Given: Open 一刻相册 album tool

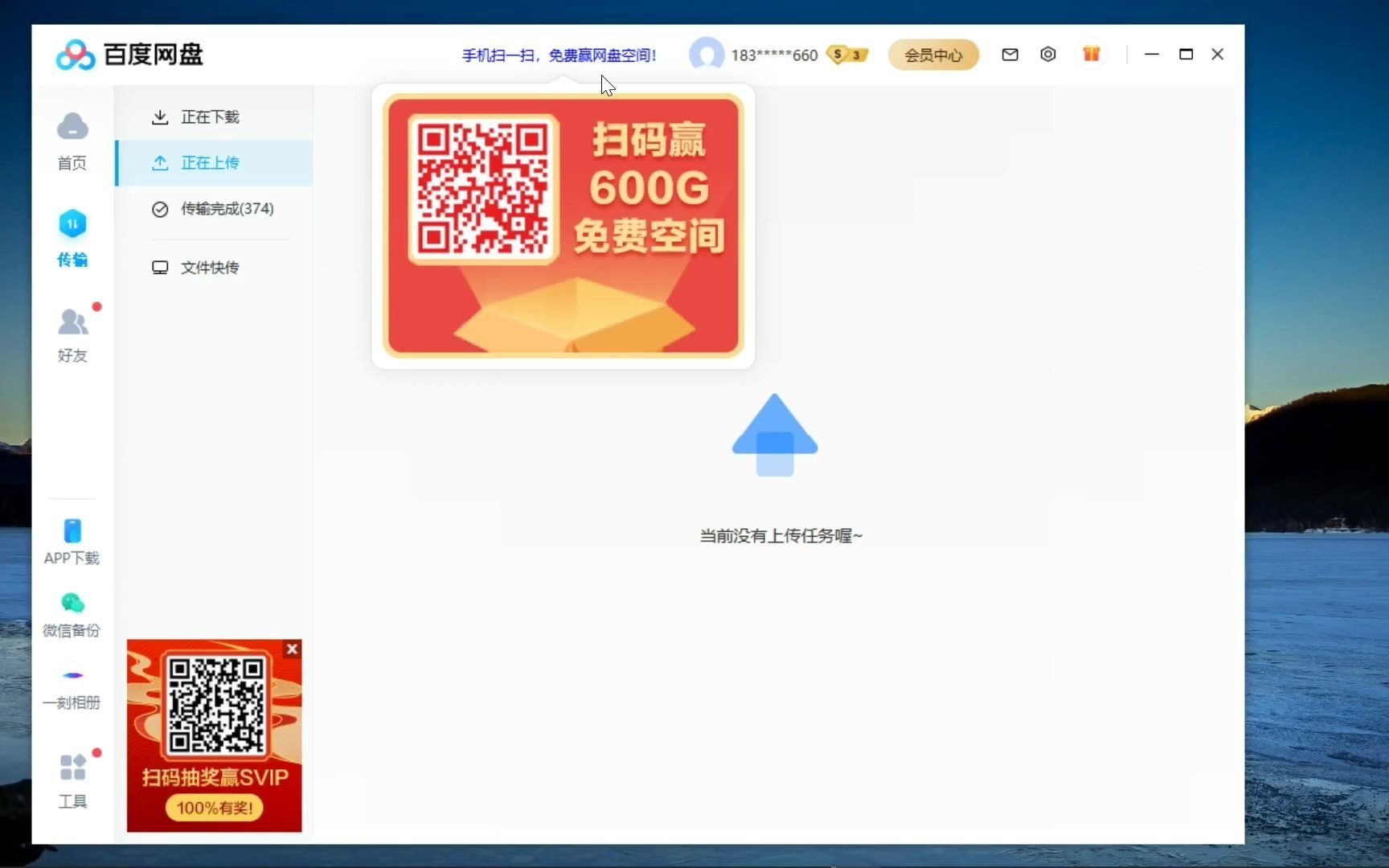Looking at the screenshot, I should pos(72,689).
